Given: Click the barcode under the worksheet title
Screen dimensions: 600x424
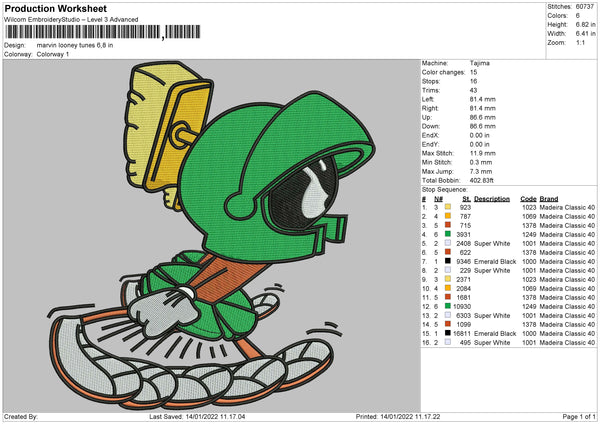Looking at the screenshot, I should tap(103, 32).
